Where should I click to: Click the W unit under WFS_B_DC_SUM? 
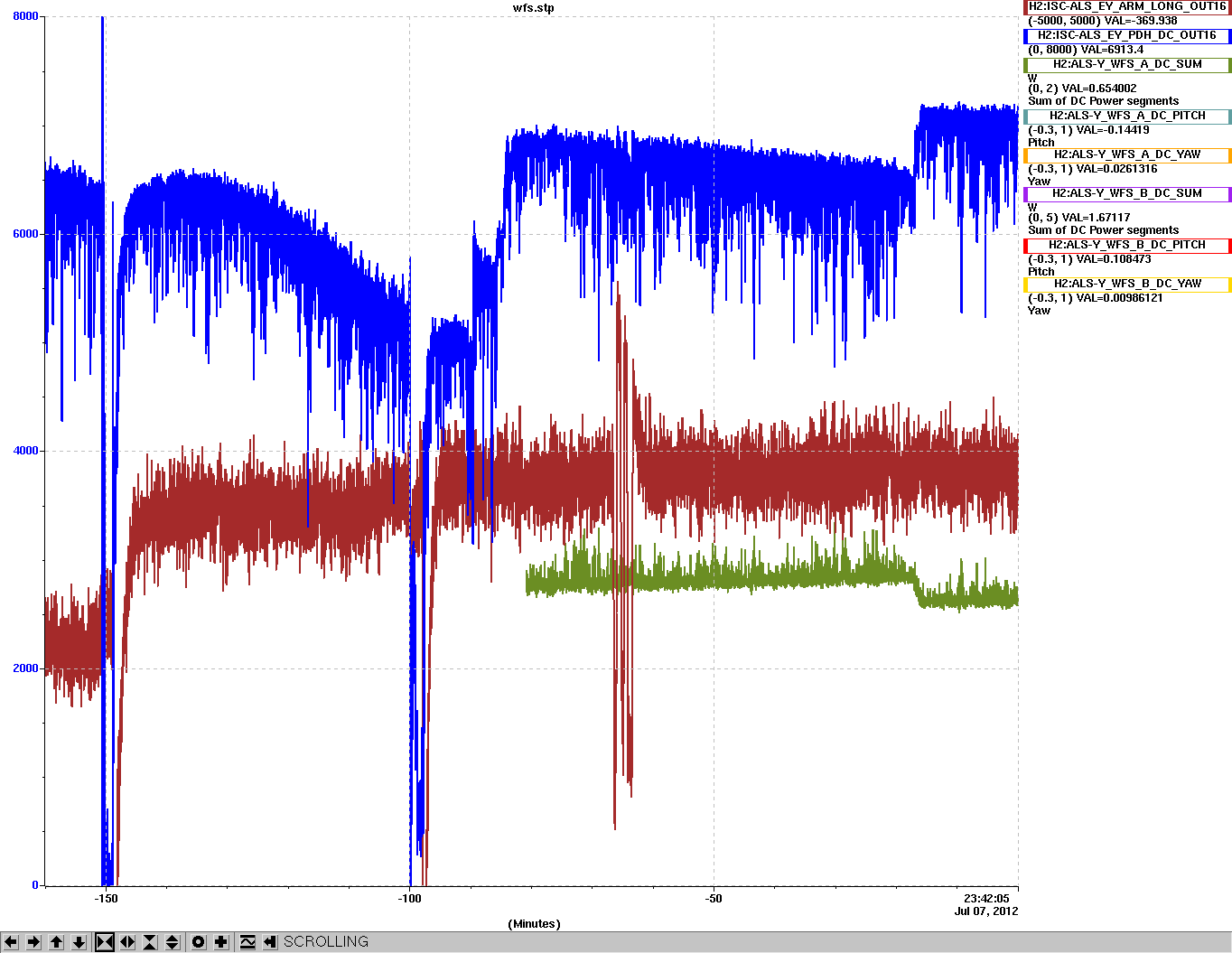coord(1032,207)
